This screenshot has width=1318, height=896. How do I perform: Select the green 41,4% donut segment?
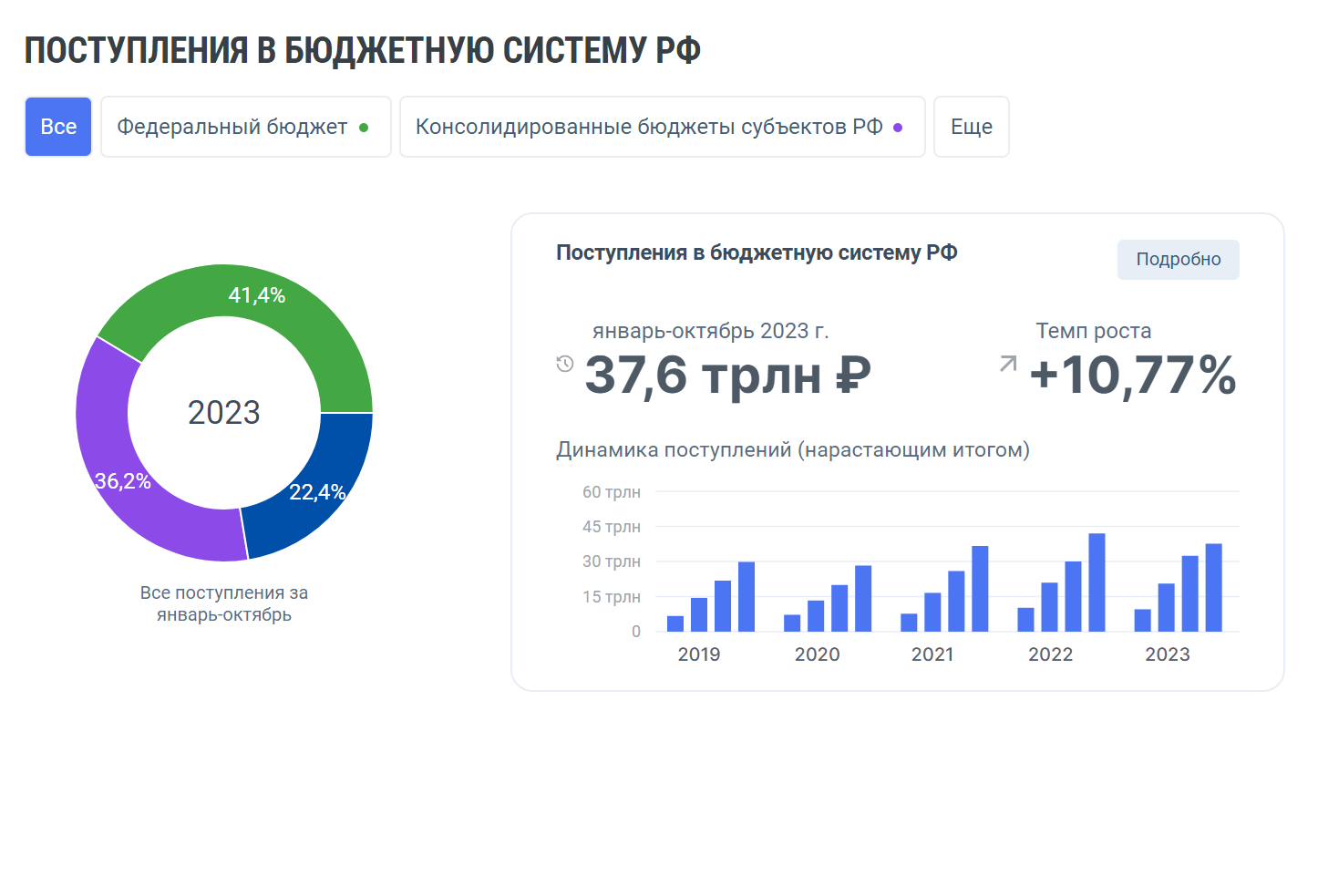click(x=257, y=294)
